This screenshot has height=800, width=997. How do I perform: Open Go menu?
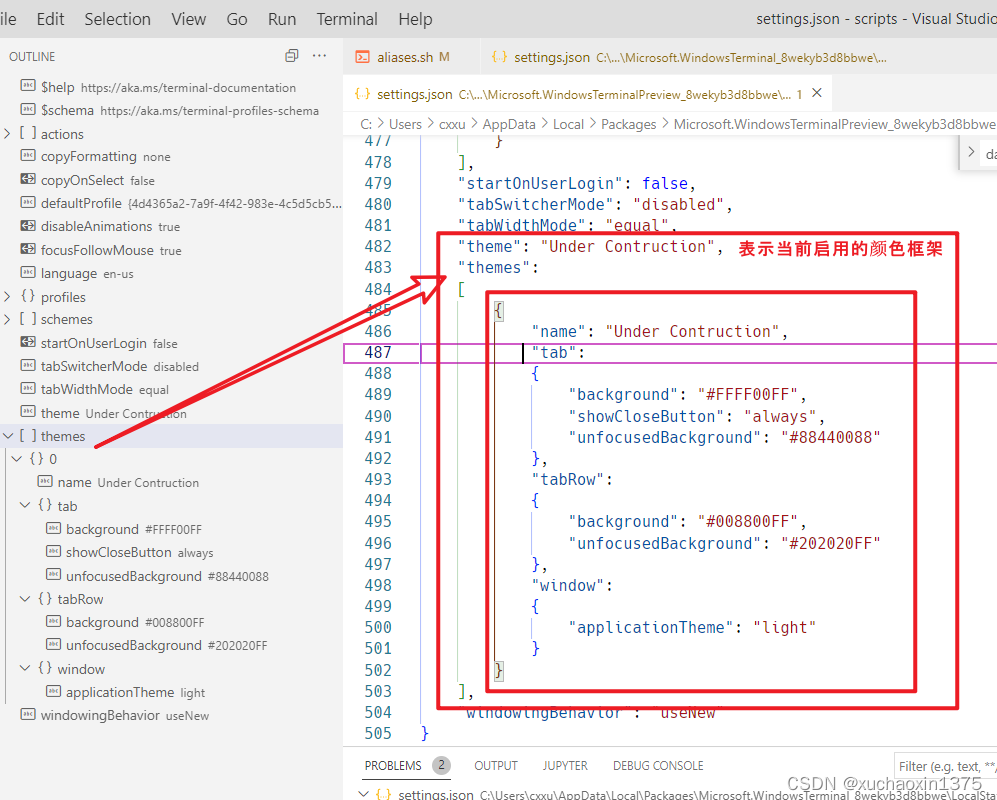click(237, 19)
